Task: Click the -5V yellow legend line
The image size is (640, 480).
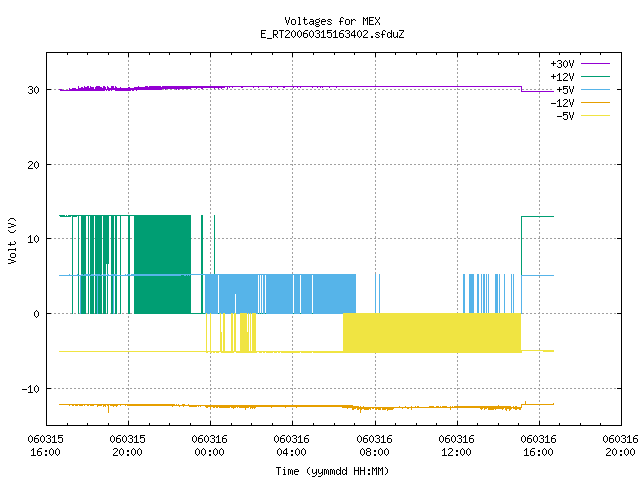Action: point(595,116)
